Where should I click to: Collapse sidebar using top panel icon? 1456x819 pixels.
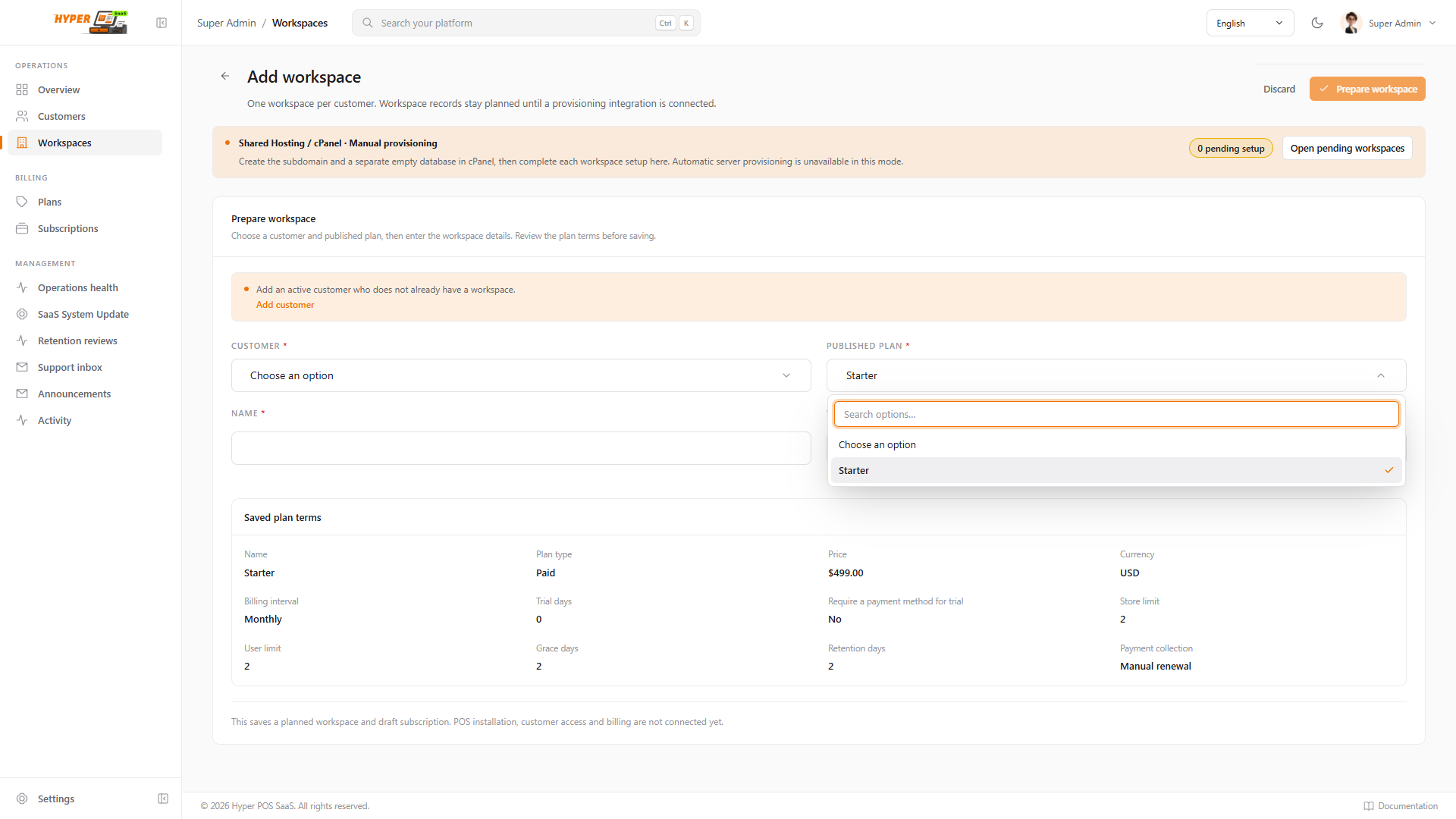pos(162,23)
